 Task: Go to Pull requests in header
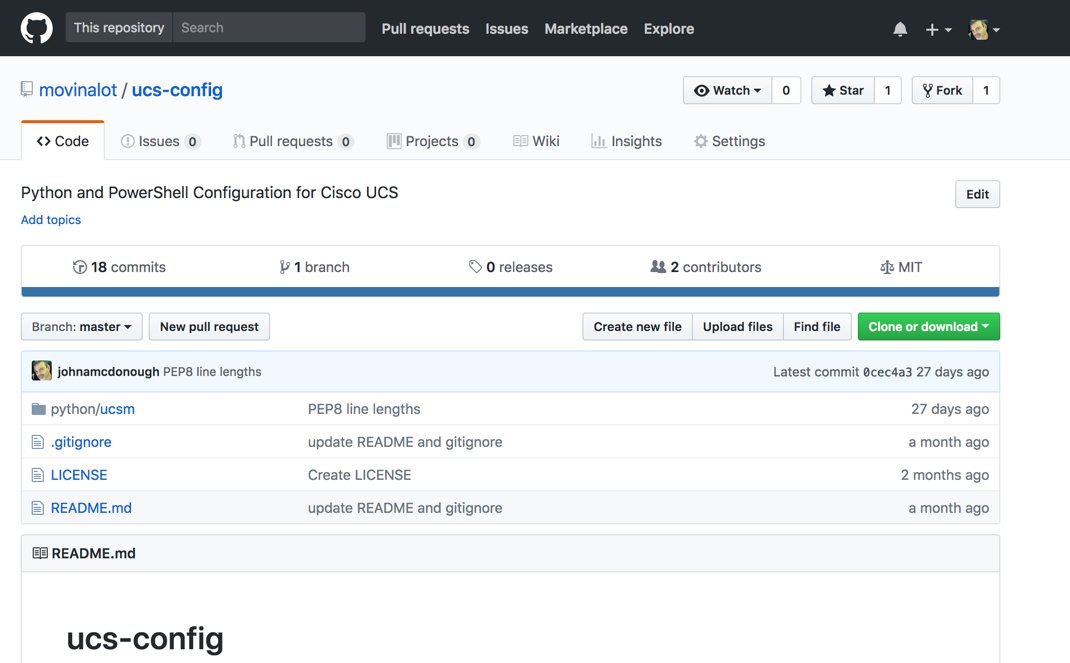coord(425,29)
